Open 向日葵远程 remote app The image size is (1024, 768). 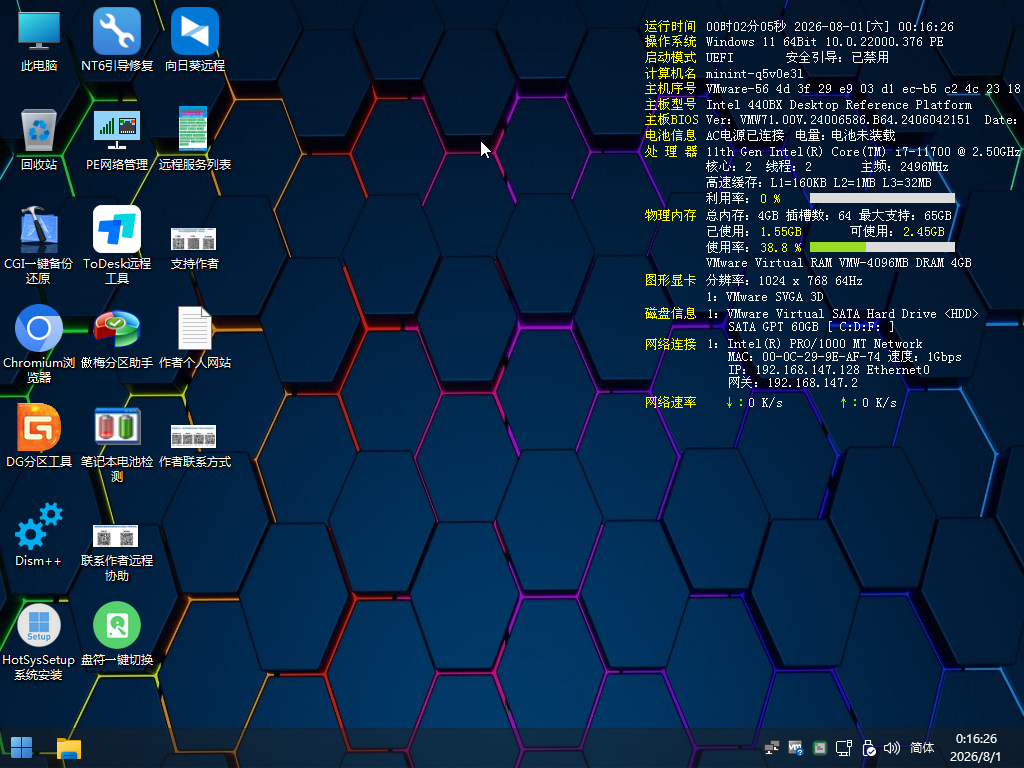(195, 39)
